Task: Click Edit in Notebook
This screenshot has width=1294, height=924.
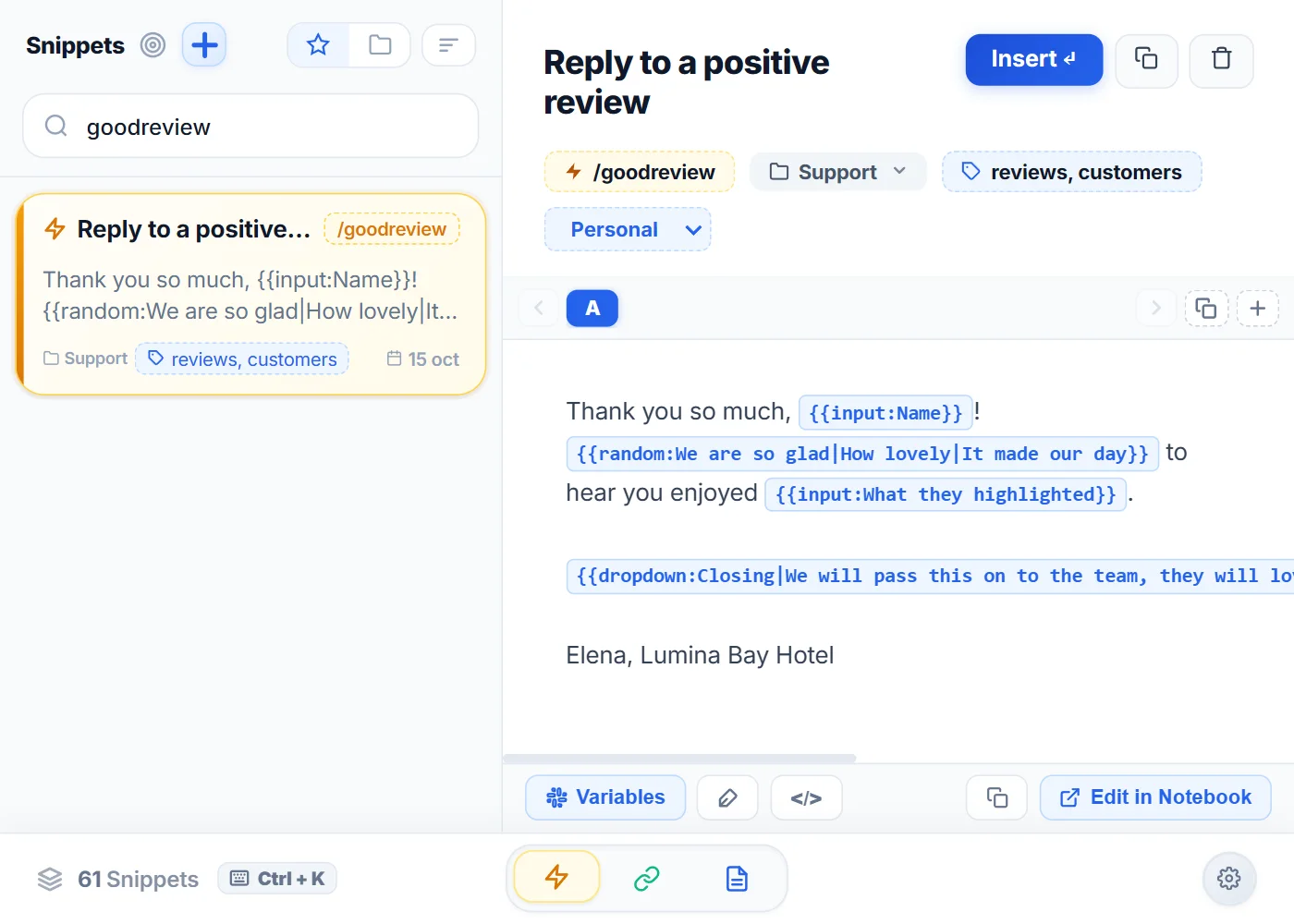Action: [x=1155, y=797]
